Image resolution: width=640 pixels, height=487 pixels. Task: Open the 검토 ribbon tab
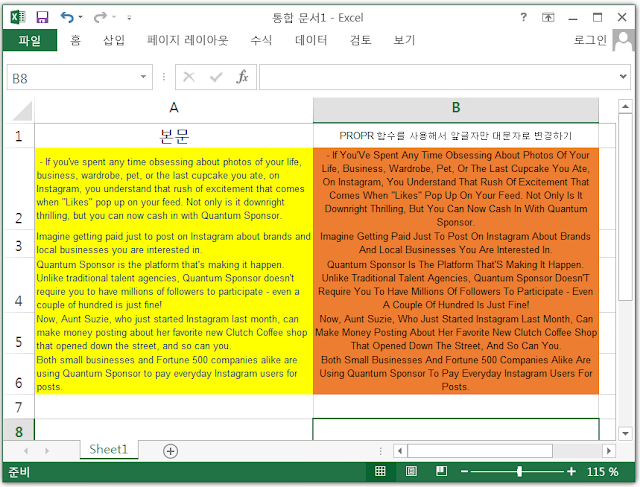[x=360, y=40]
